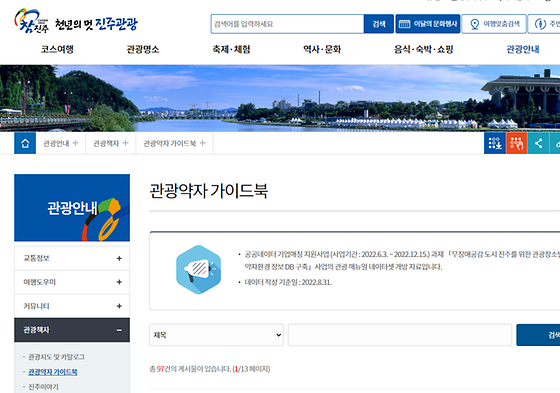This screenshot has width=560, height=393.
Task: Expand the 커뮤니티 sidebar section
Action: [72, 306]
